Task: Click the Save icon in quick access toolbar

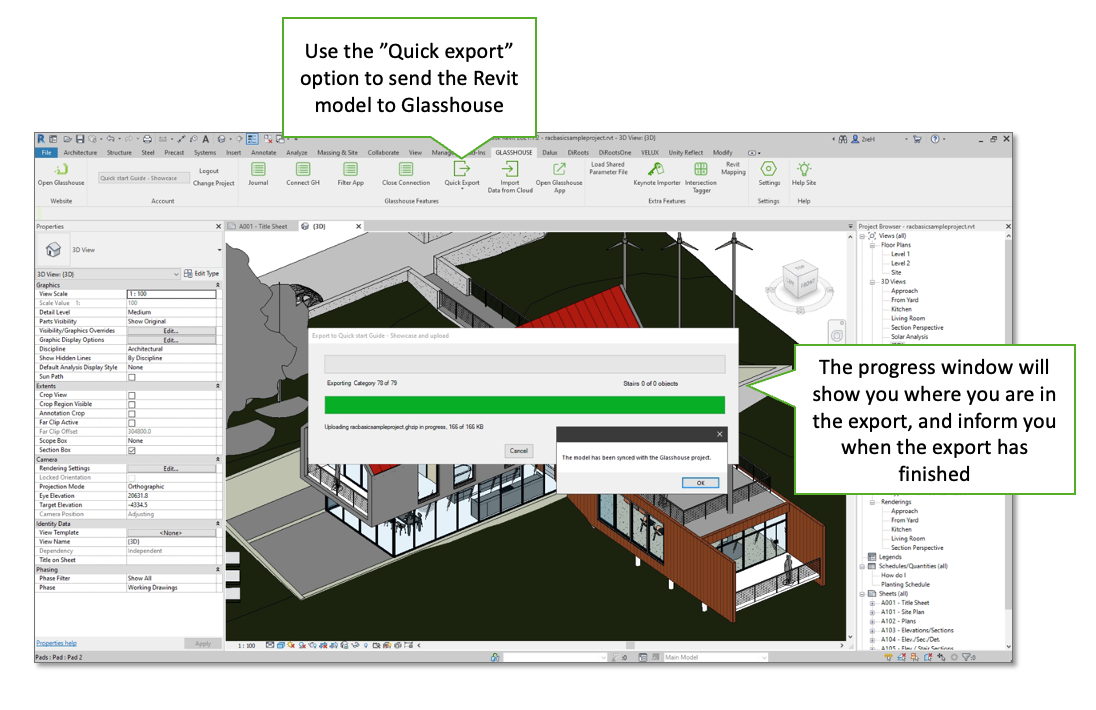Action: (80, 139)
